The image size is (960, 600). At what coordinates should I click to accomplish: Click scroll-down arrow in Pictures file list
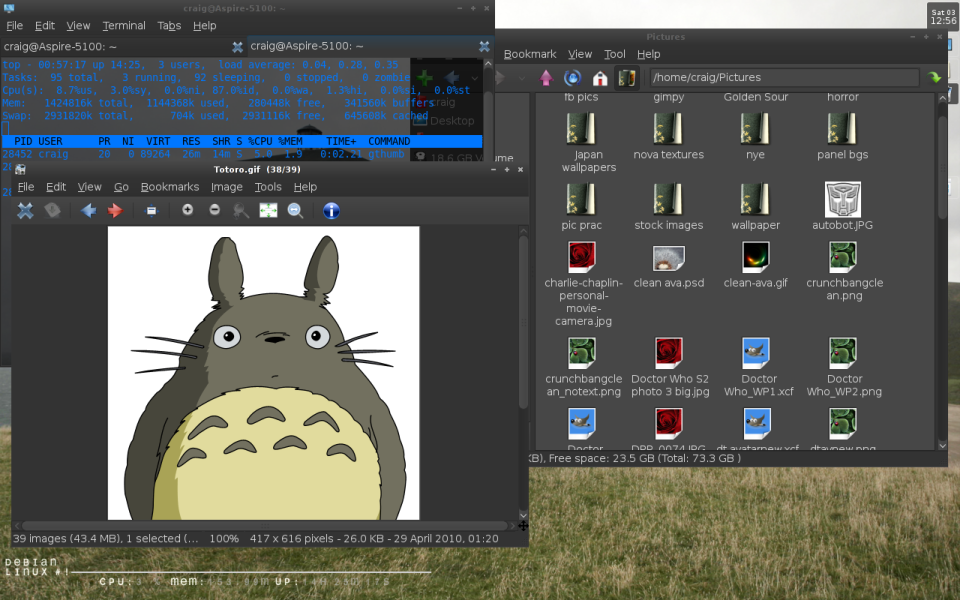click(x=942, y=446)
